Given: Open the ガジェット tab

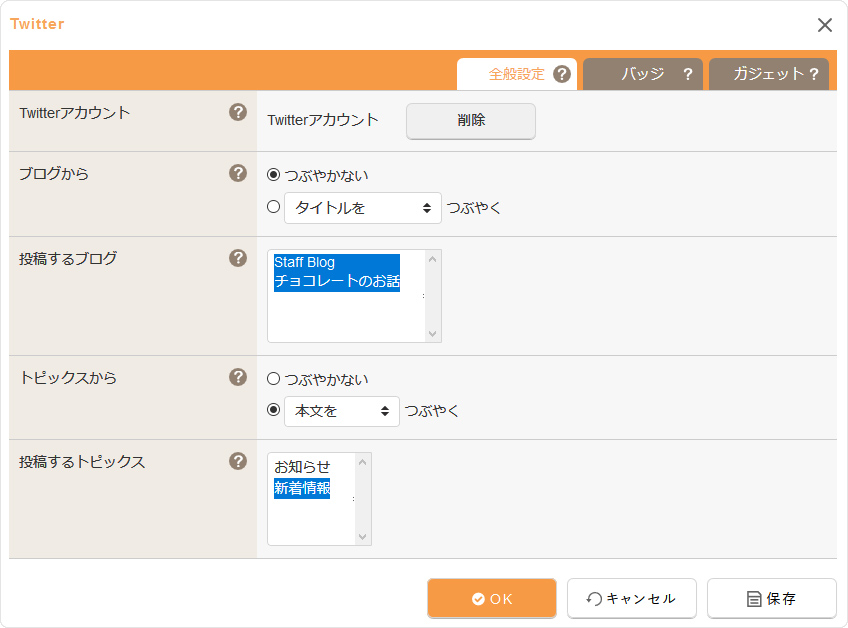Looking at the screenshot, I should point(768,74).
